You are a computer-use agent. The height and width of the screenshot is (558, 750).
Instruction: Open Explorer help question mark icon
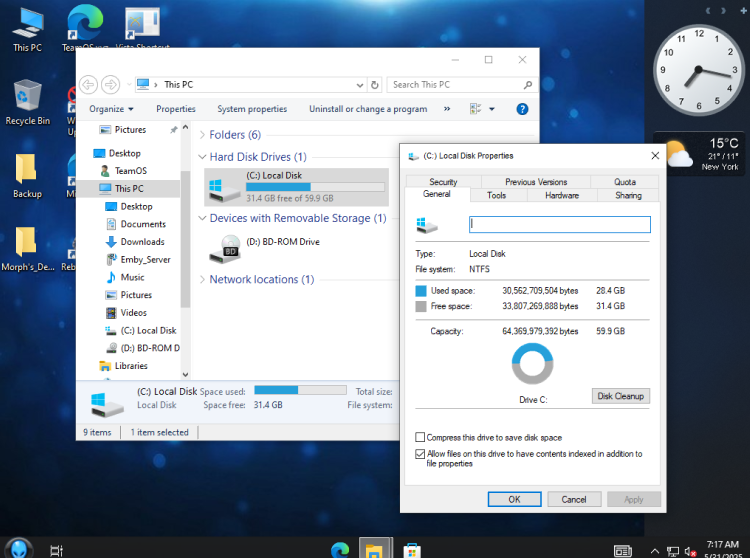point(522,109)
